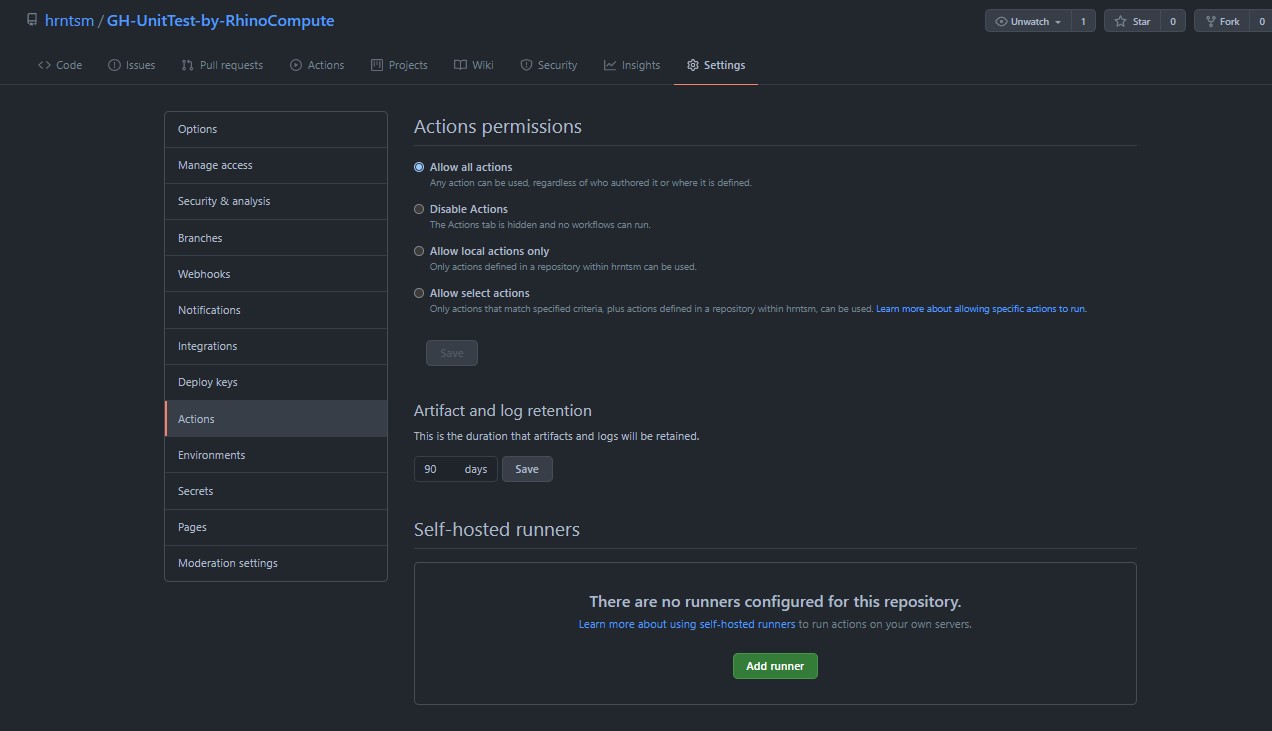
Task: Choose the Disable Actions radio option
Action: coord(419,209)
